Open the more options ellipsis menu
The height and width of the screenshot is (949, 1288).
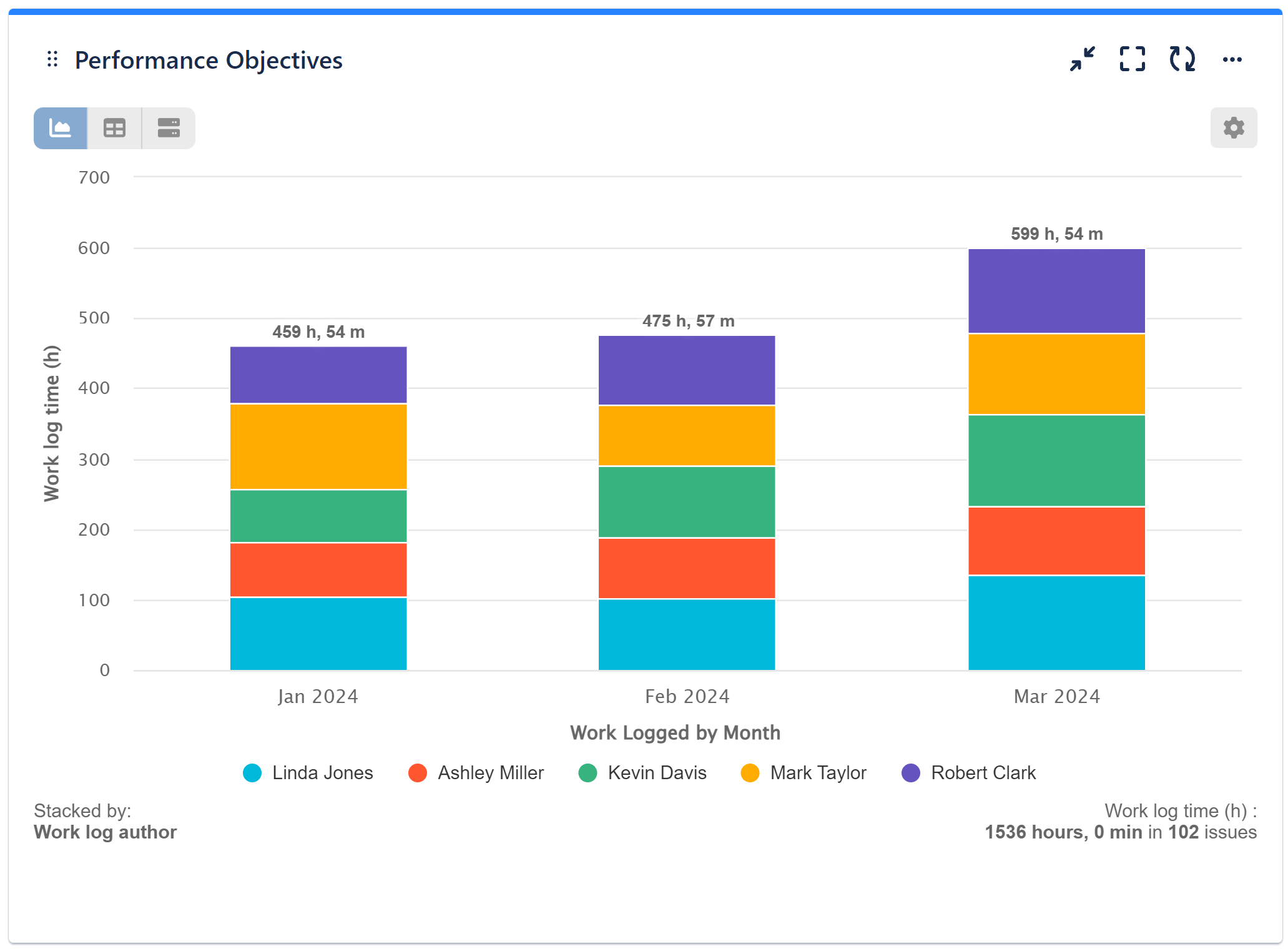1232,59
